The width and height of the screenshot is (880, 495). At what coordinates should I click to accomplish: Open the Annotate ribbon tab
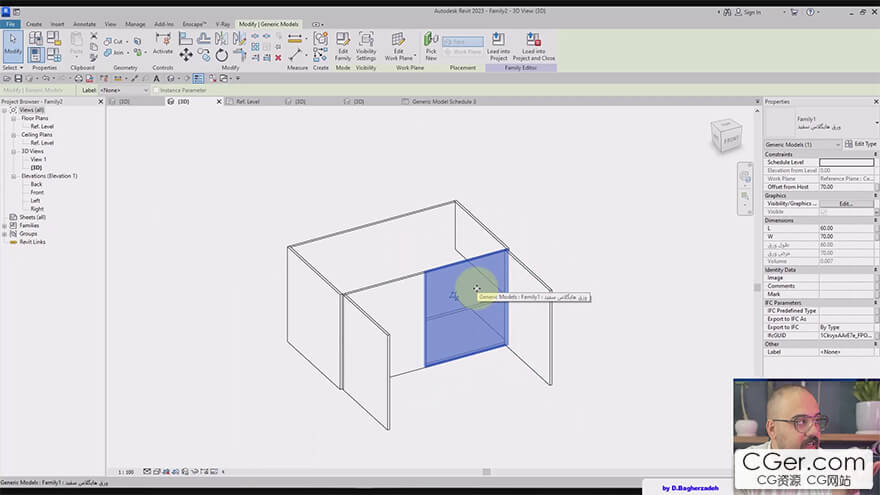coord(84,24)
